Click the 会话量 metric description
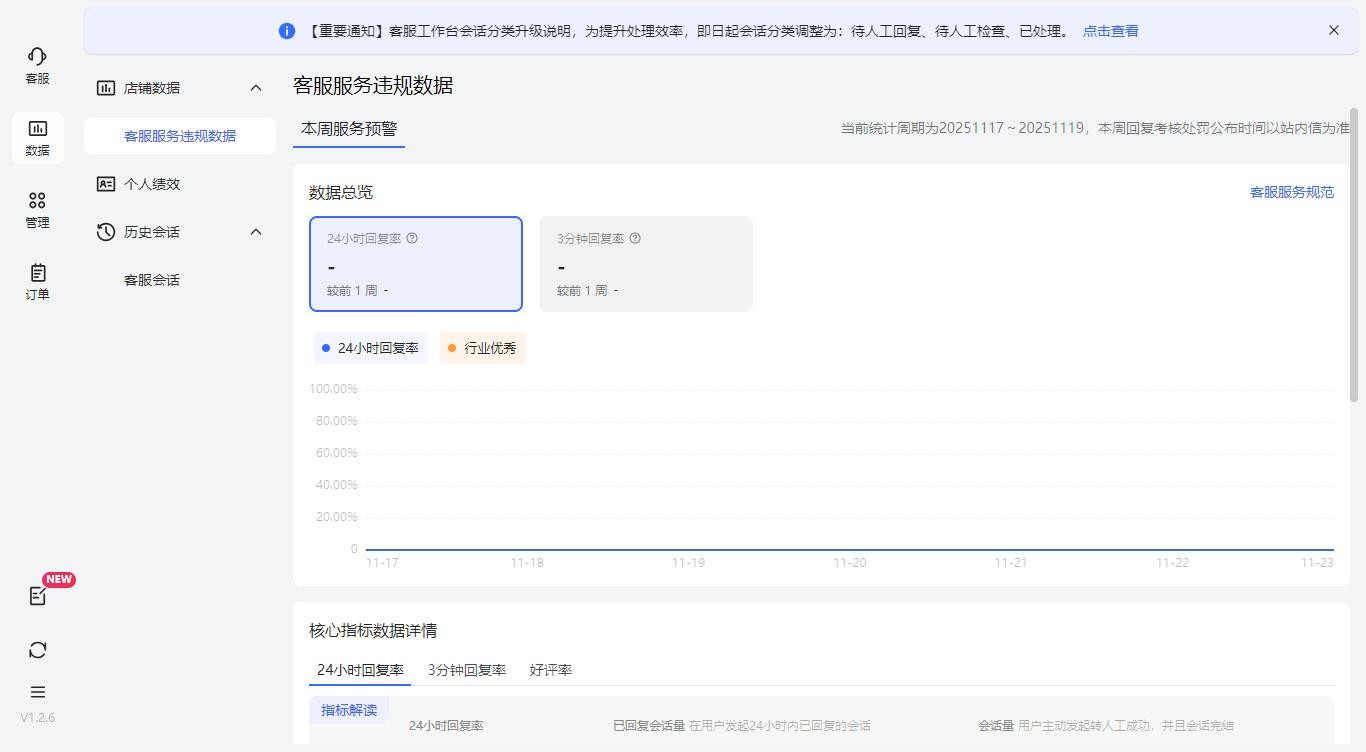 pyautogui.click(x=1106, y=726)
